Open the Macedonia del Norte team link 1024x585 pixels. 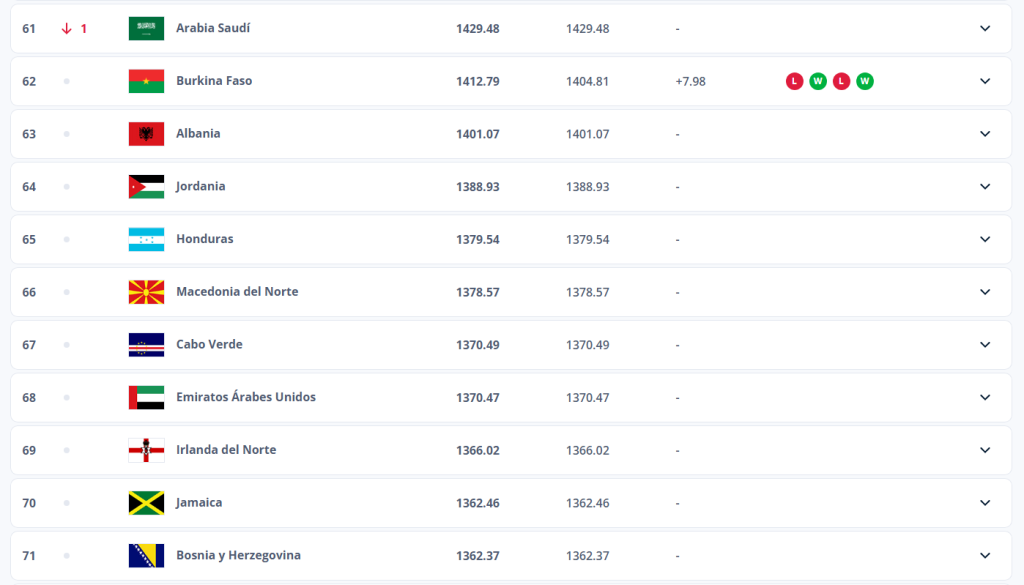(x=237, y=292)
